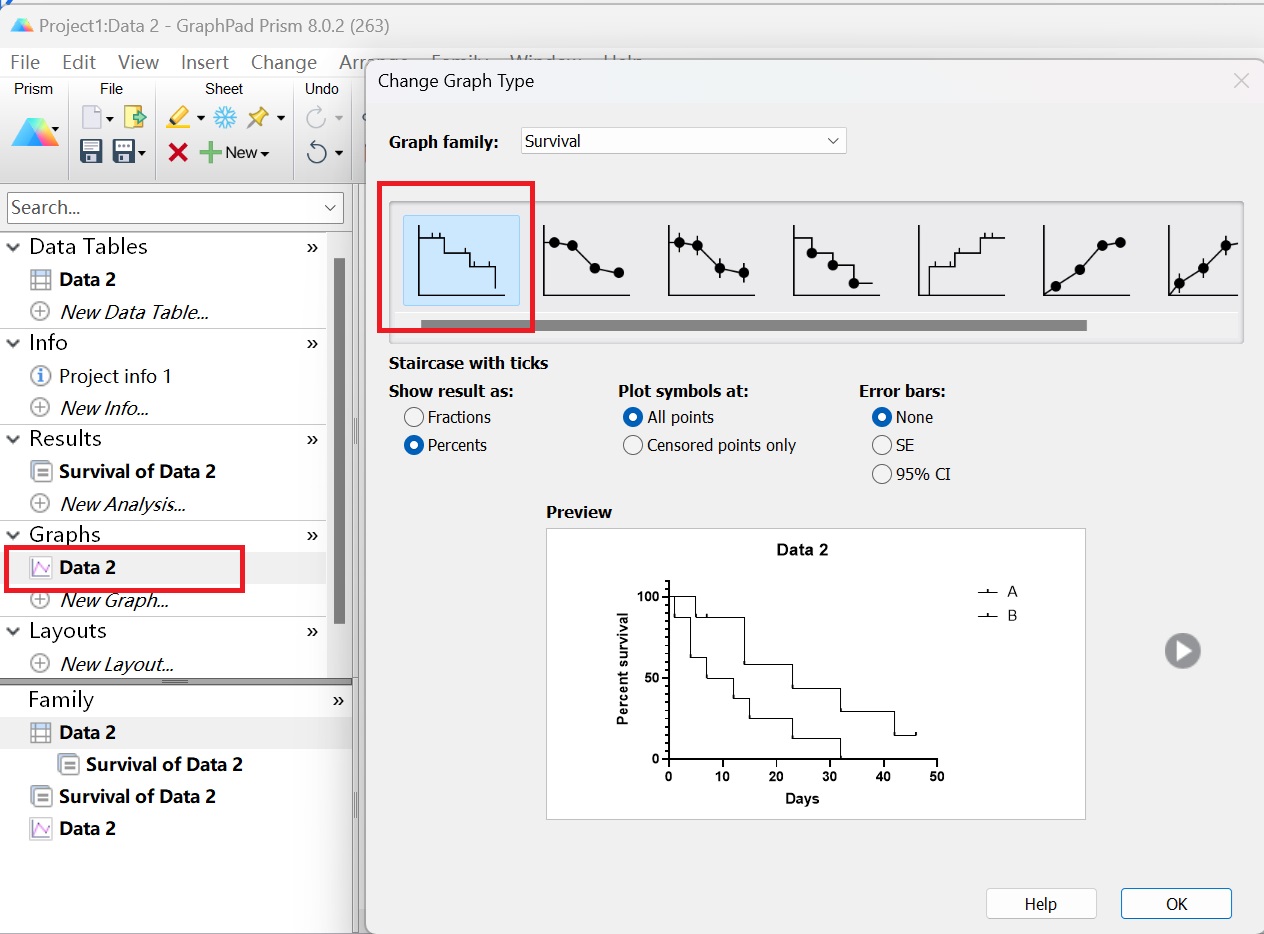Viewport: 1264px width, 934px height.
Task: Select the staircase with ticks graph thumbnail
Action: (461, 260)
